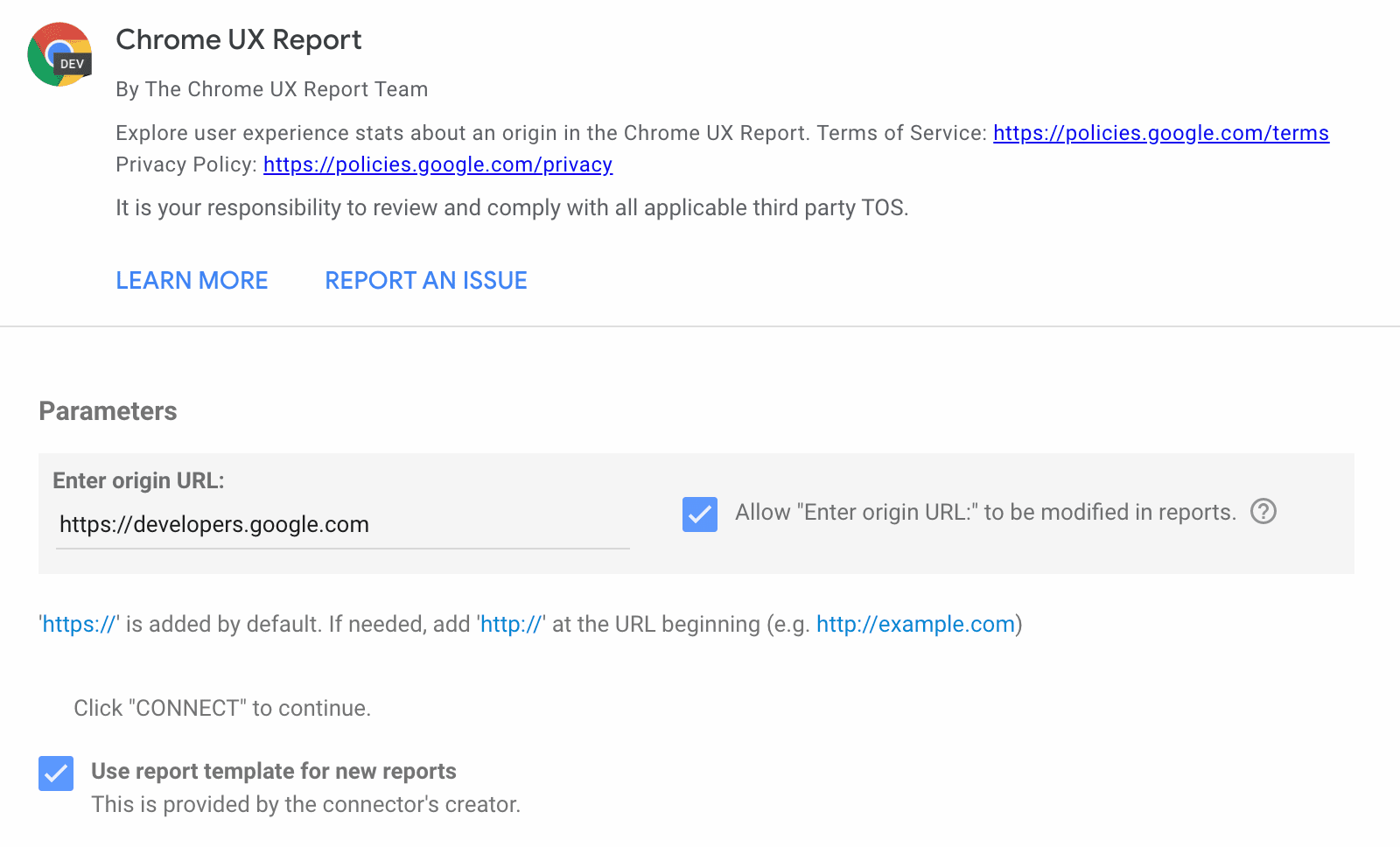
Task: Click the Chrome UX Report connector logo
Action: (59, 53)
